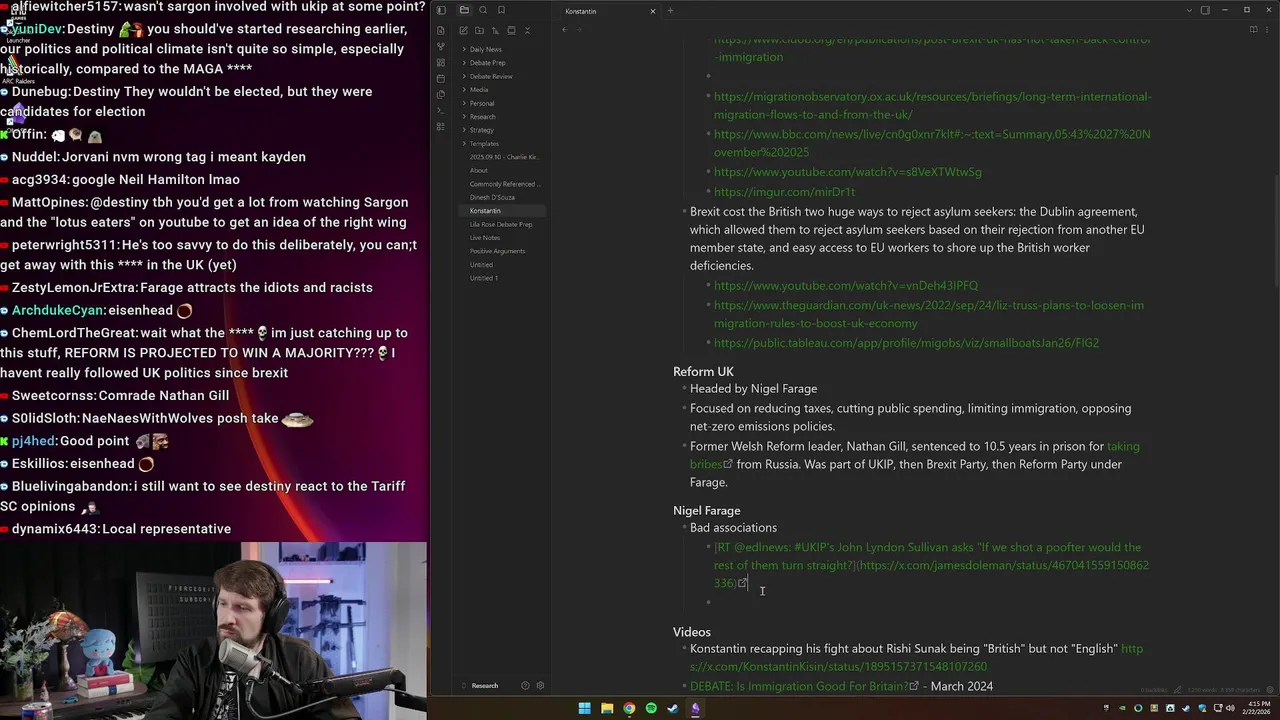This screenshot has width=1280, height=720.
Task: Open the Research vault switcher
Action: pos(485,686)
